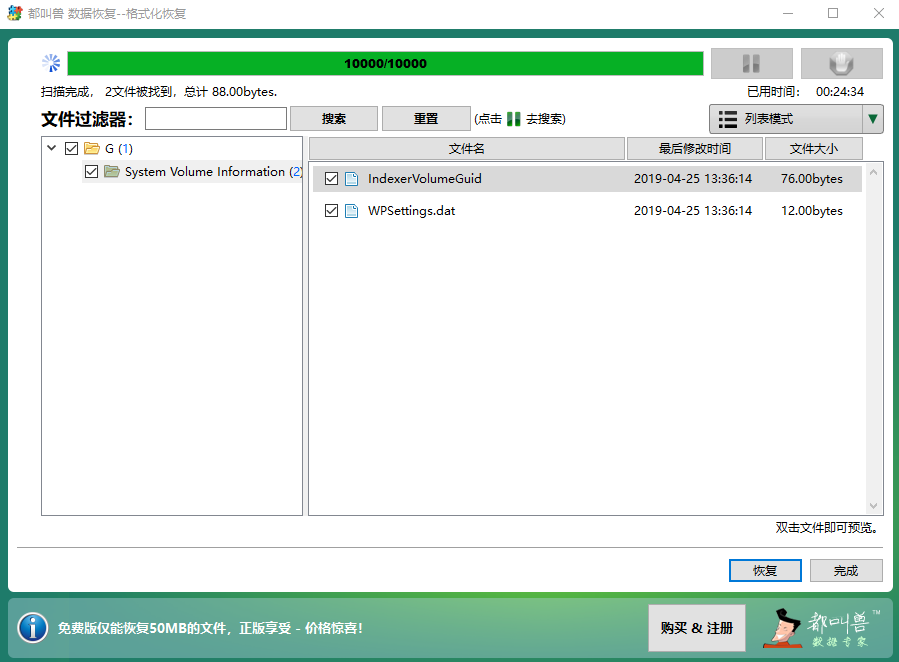
Task: Click the 恢复 button
Action: click(765, 571)
